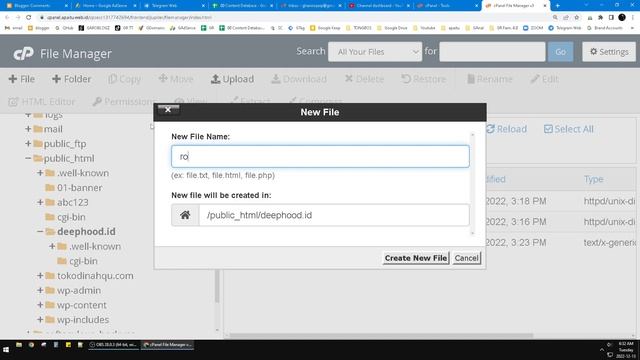The height and width of the screenshot is (360, 640).
Task: Select the wp-content folder
Action: click(x=82, y=305)
